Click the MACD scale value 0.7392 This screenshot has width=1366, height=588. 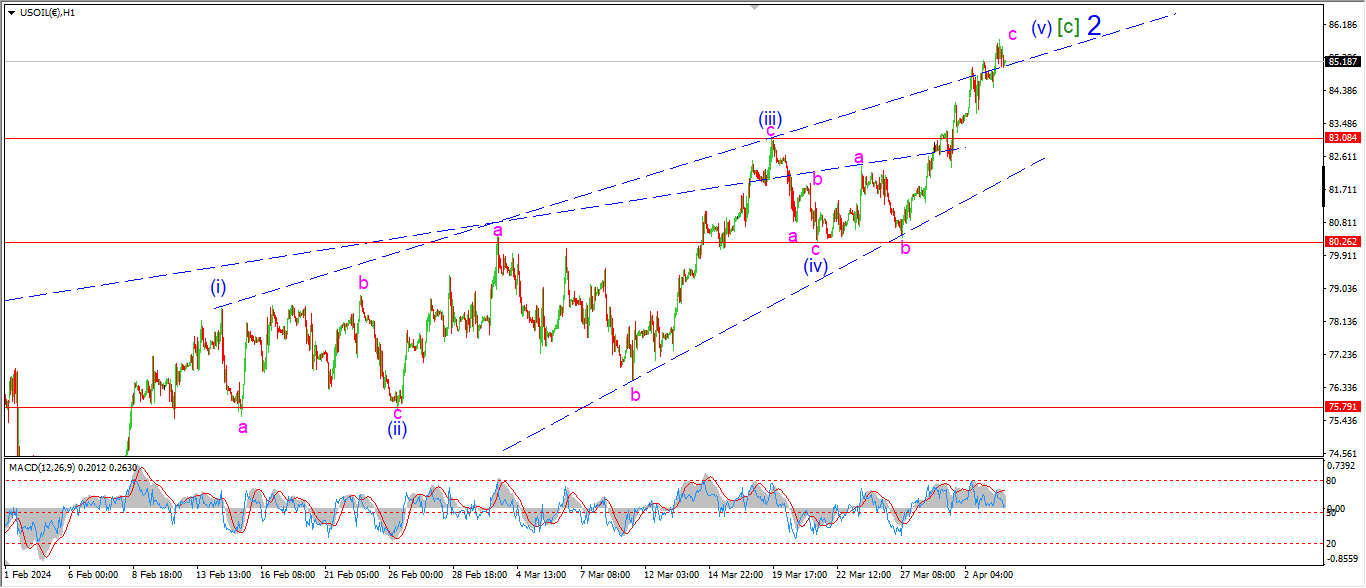tap(1341, 467)
